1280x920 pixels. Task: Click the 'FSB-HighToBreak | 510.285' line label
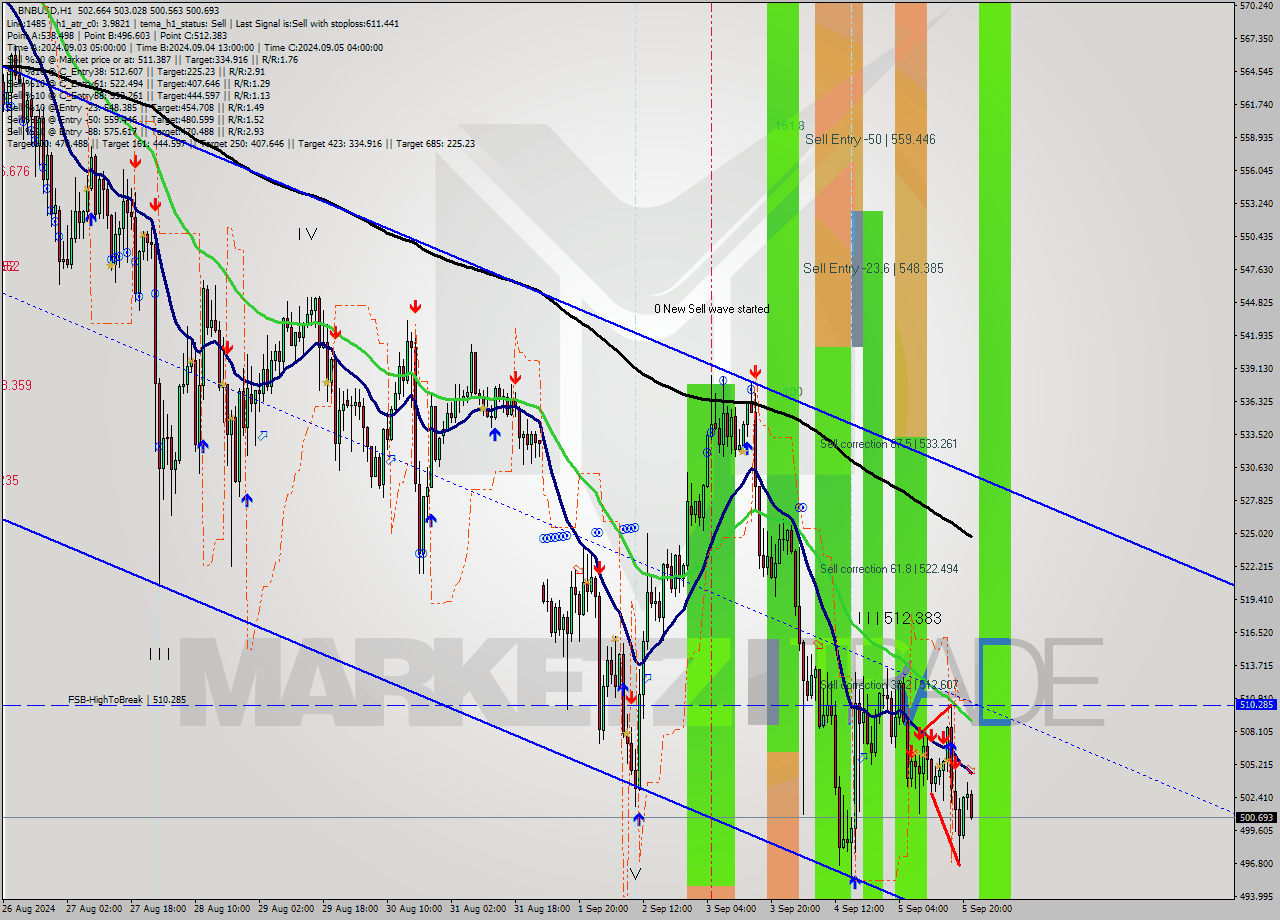pos(127,700)
